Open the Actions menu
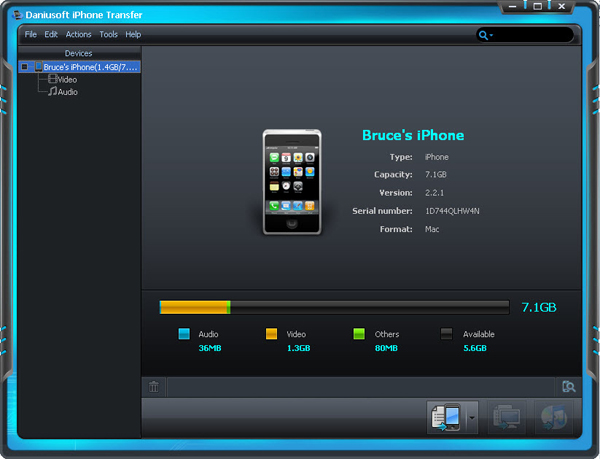Screen dimensions: 600x459 [78, 34]
